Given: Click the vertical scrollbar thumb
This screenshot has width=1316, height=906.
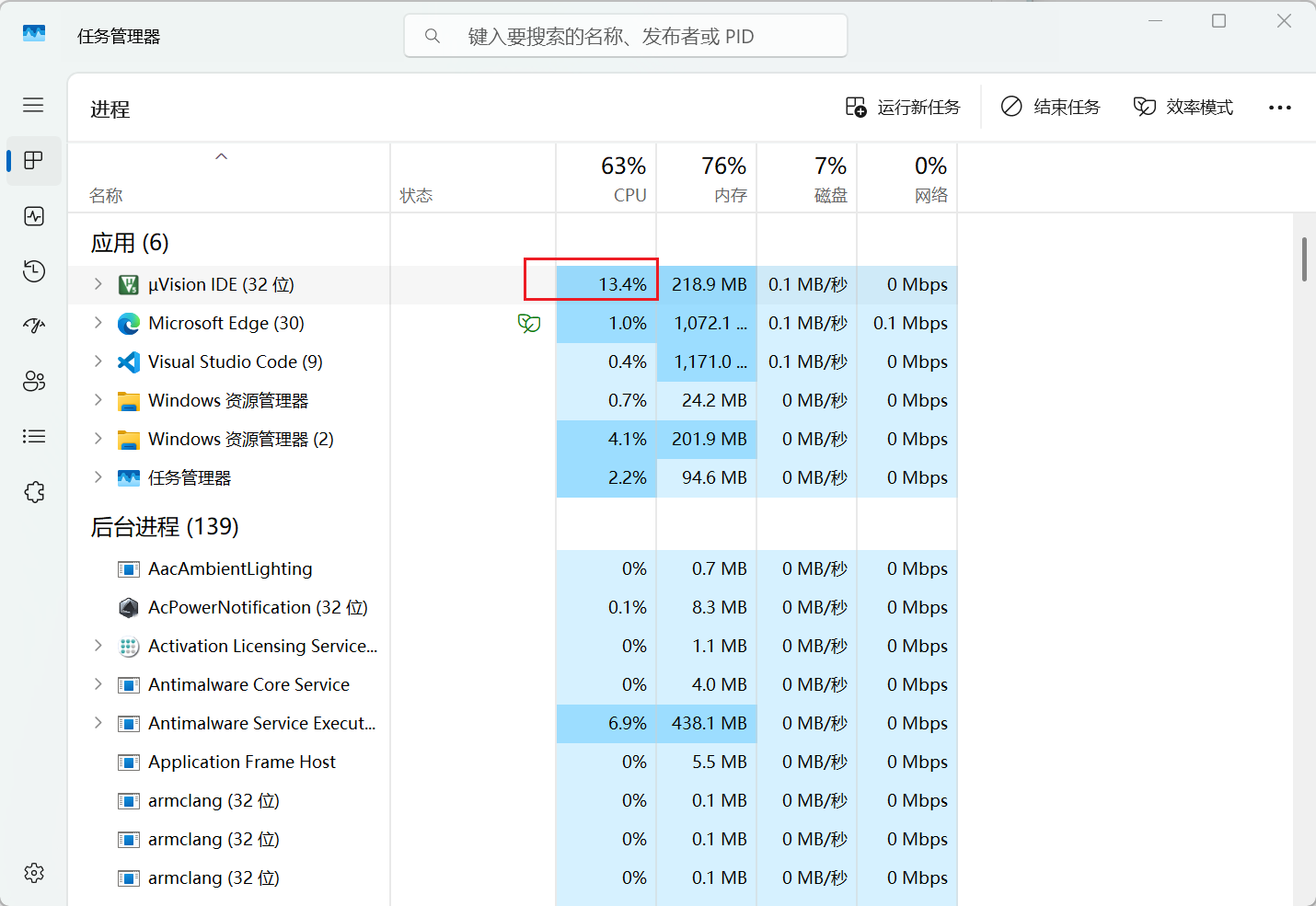Looking at the screenshot, I should 1304,259.
